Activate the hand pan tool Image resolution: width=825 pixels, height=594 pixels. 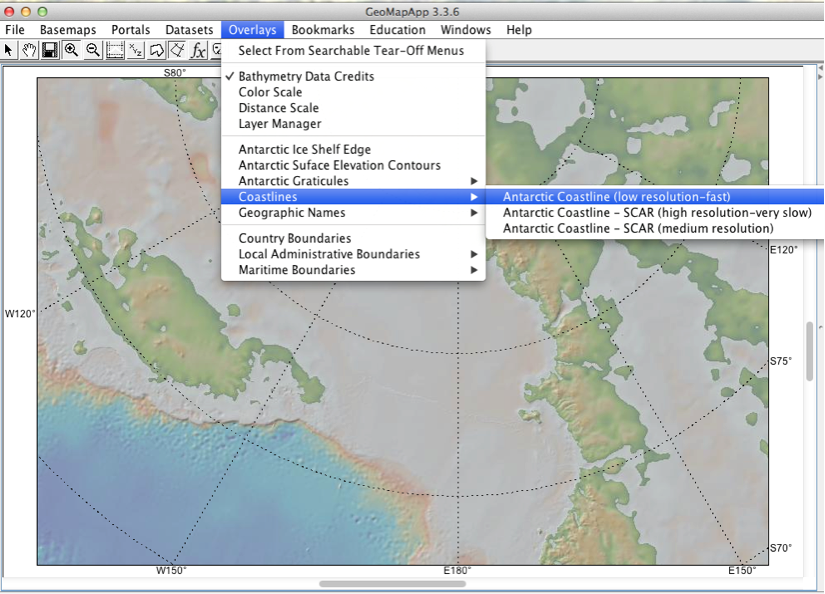pyautogui.click(x=31, y=50)
